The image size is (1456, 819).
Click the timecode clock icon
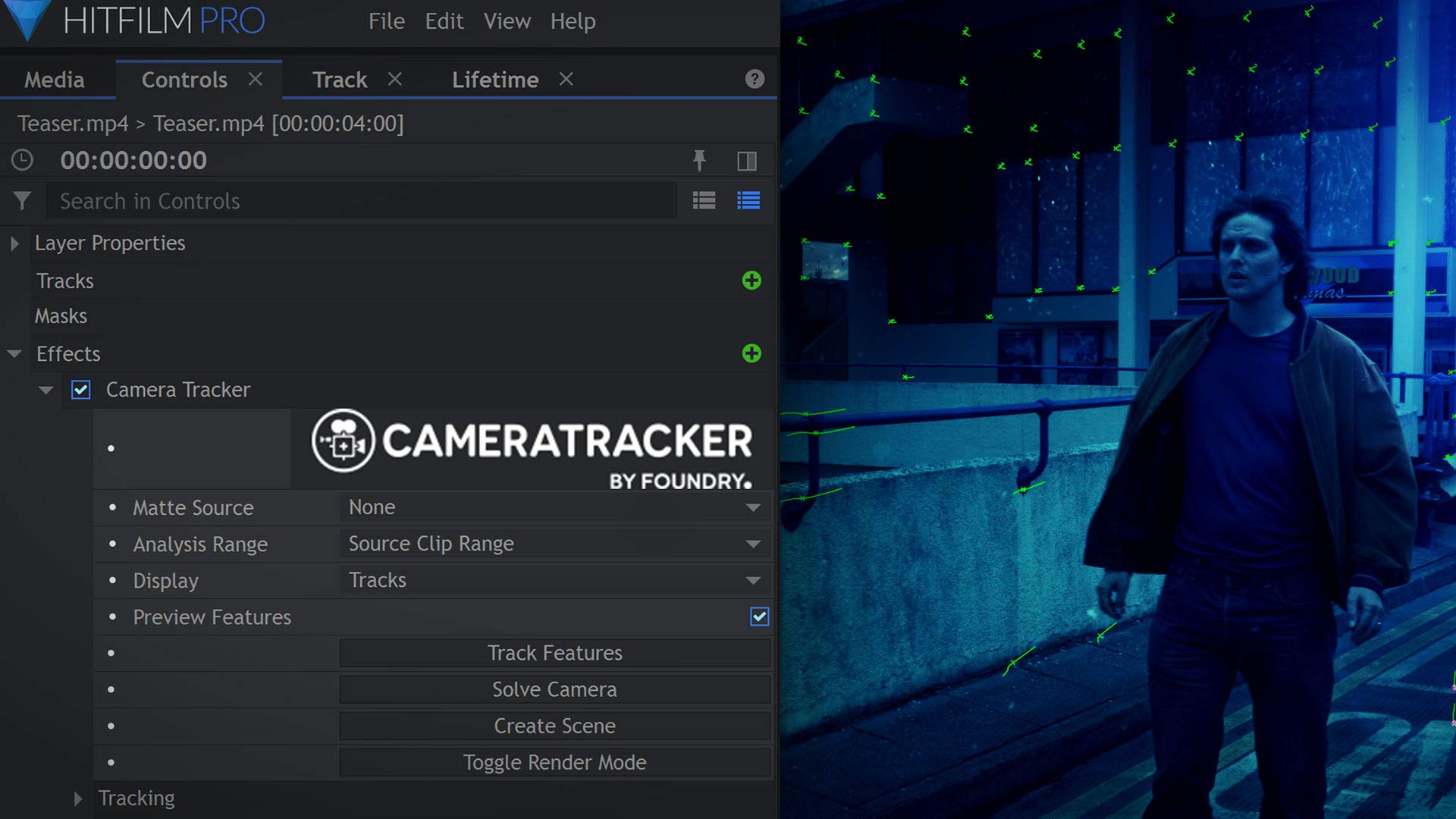coord(22,160)
